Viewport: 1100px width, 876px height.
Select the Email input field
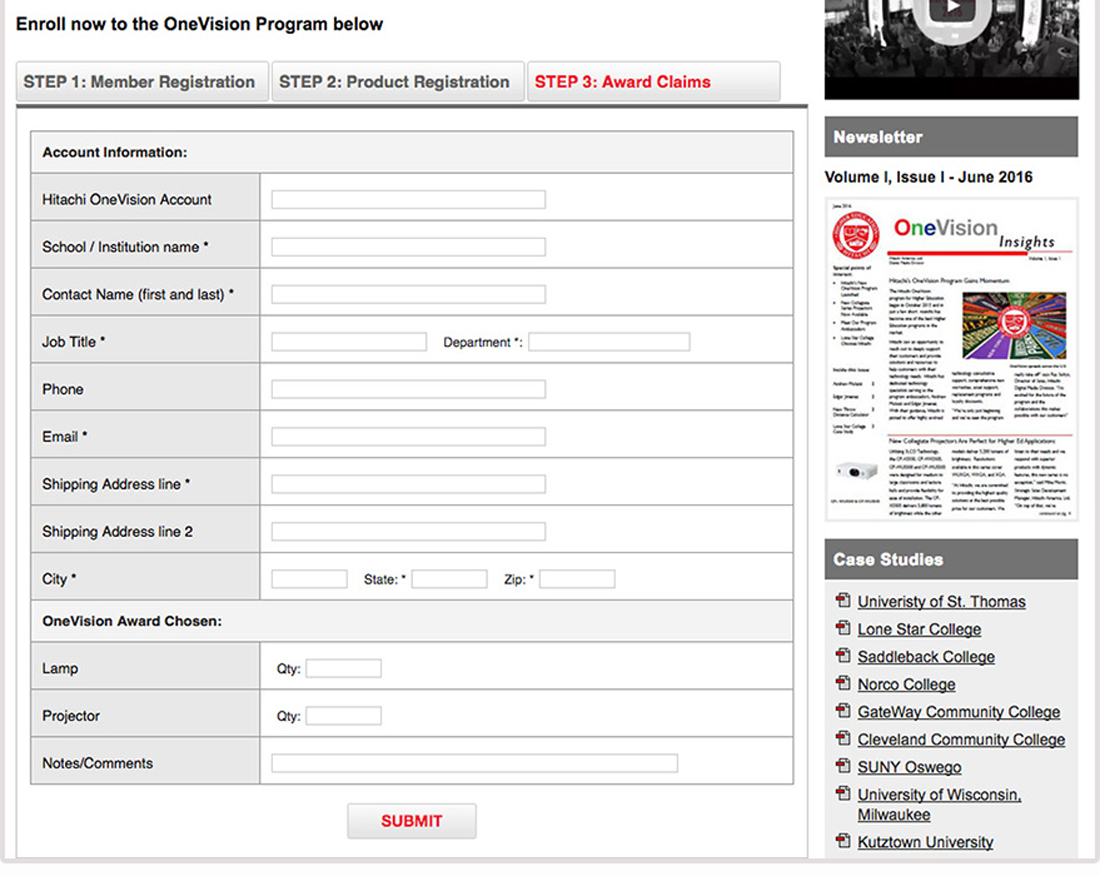[408, 437]
